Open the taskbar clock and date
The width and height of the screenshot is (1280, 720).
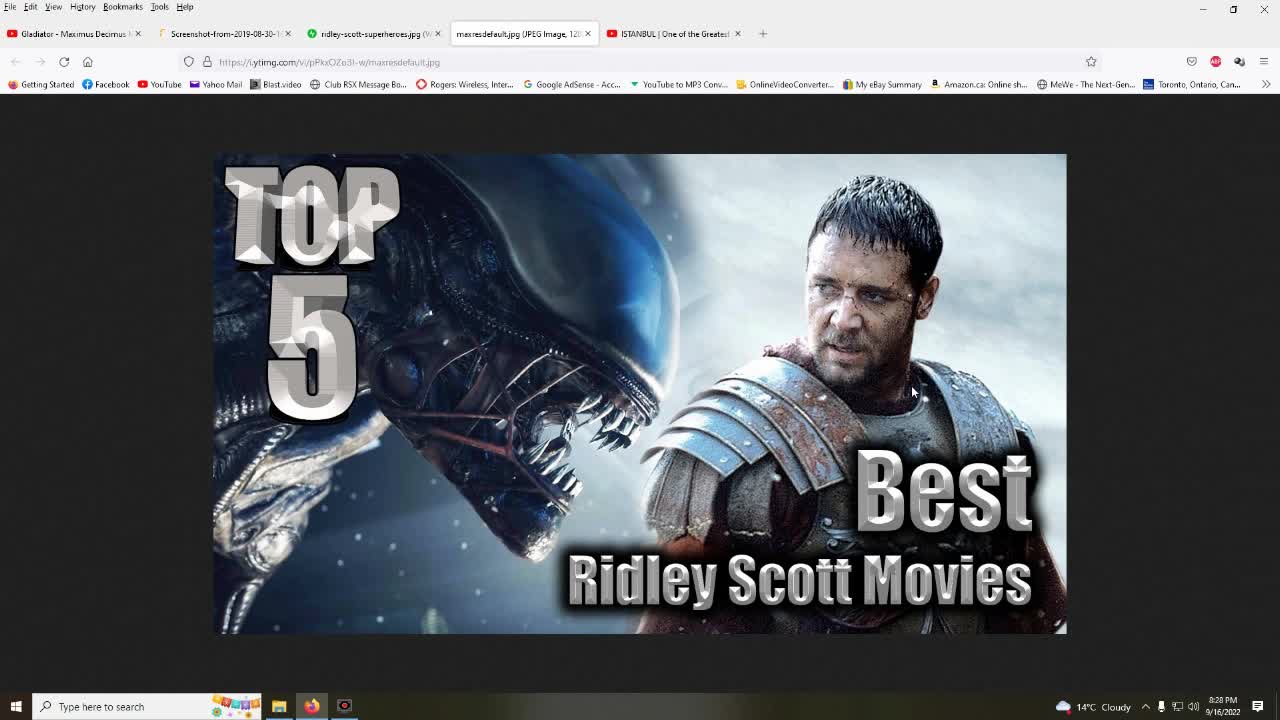click(x=1223, y=707)
